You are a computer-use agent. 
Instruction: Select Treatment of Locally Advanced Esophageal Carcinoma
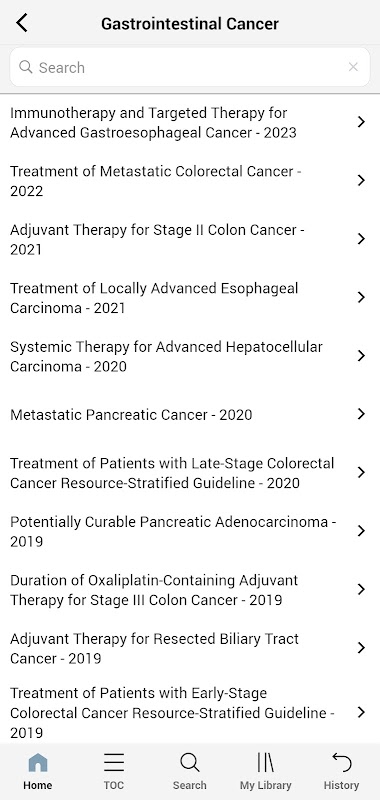[x=190, y=297]
